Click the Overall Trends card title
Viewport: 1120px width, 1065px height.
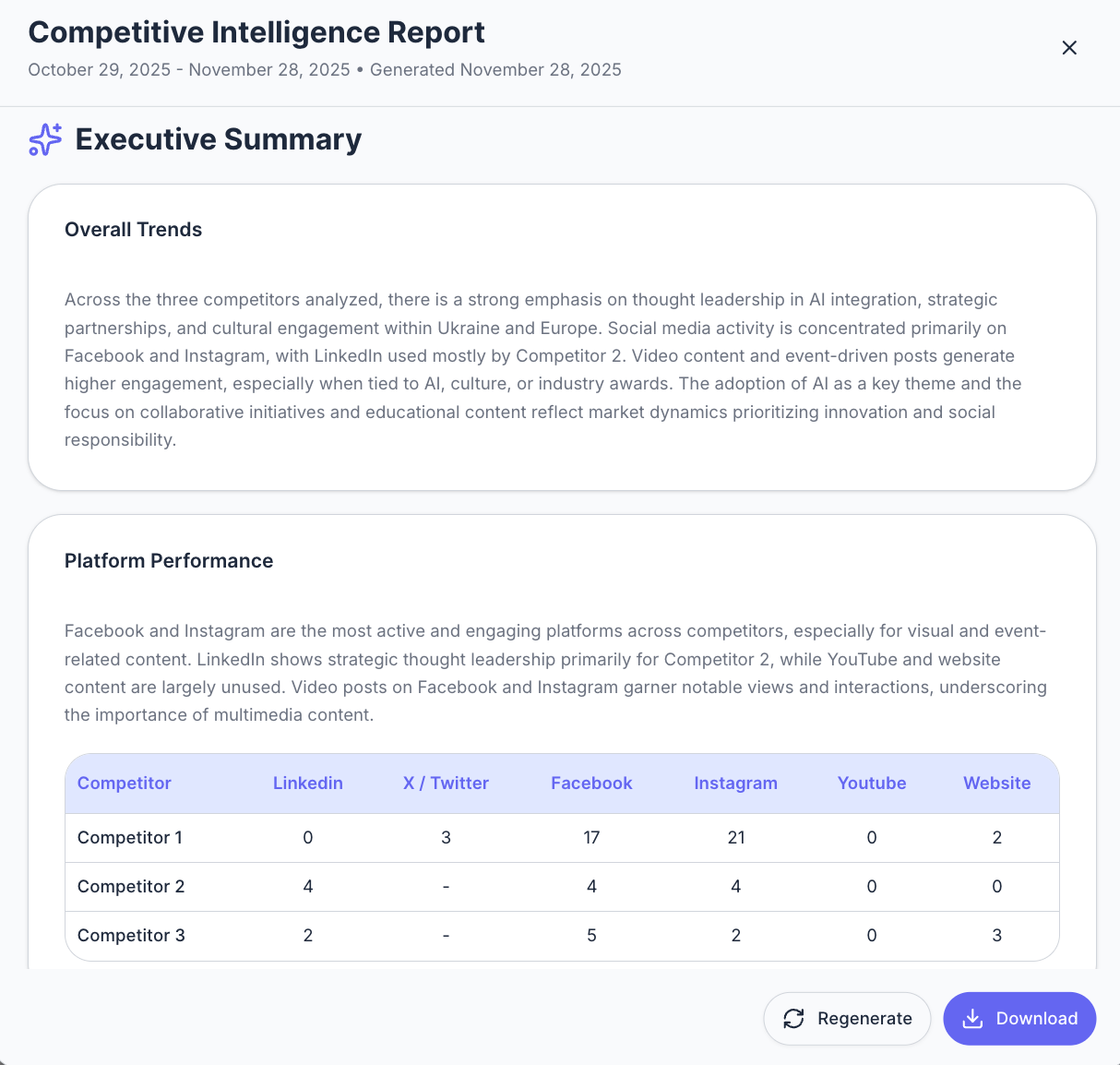[x=133, y=229]
